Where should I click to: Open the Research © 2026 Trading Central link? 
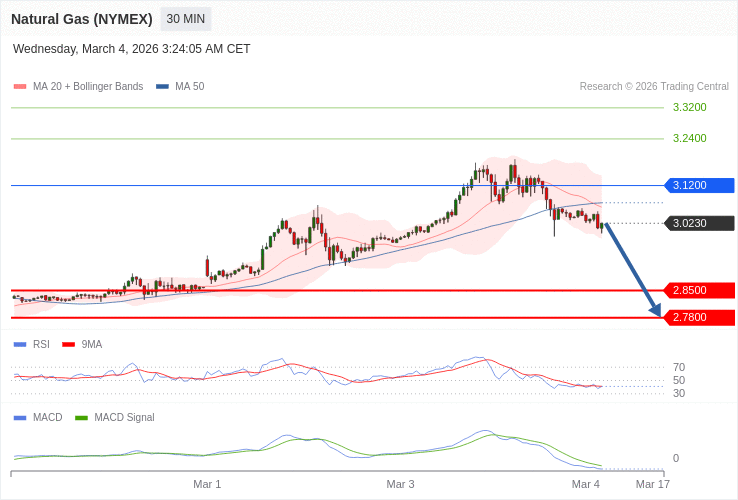tap(654, 87)
